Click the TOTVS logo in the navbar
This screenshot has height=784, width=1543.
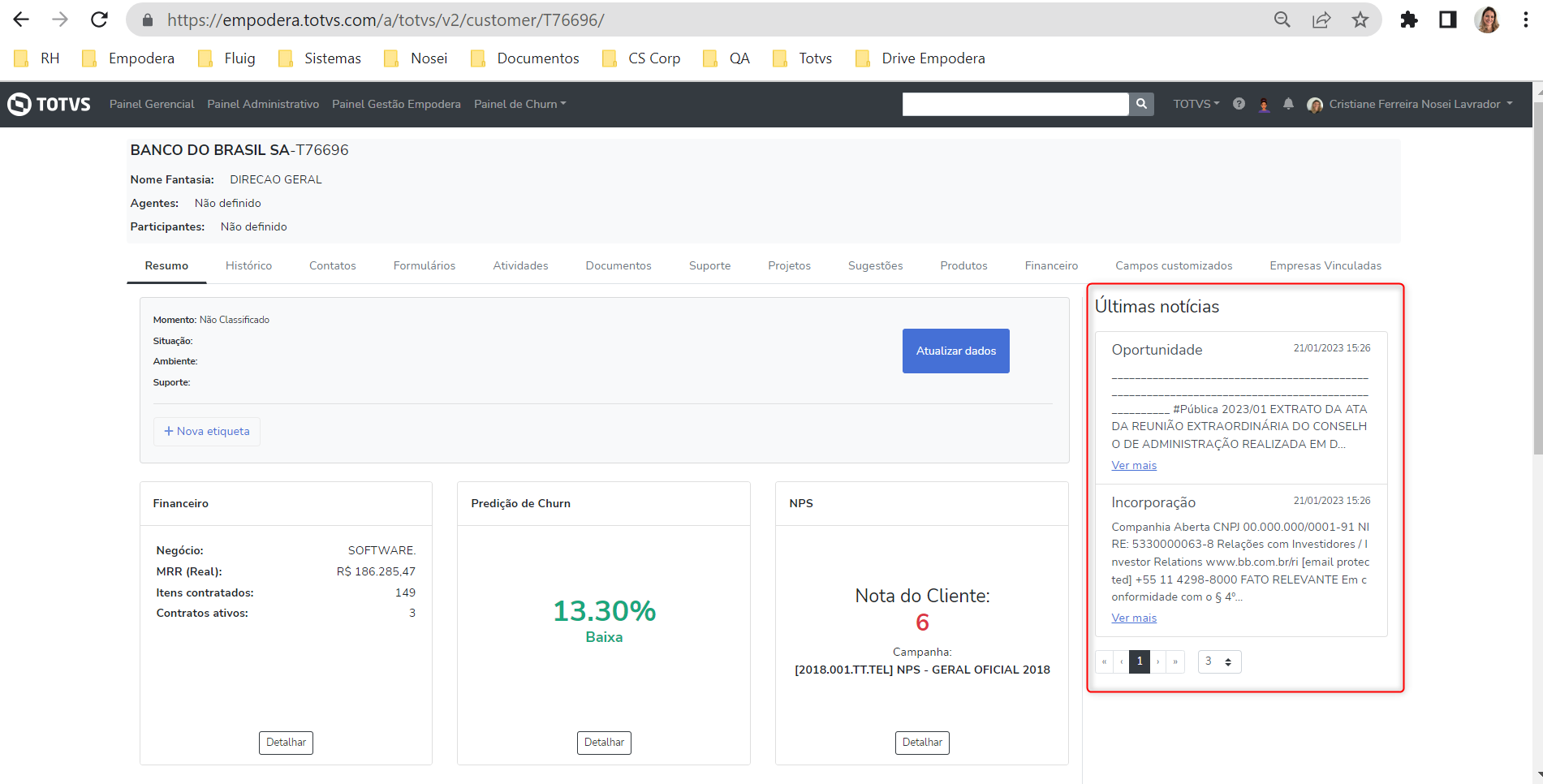(50, 104)
